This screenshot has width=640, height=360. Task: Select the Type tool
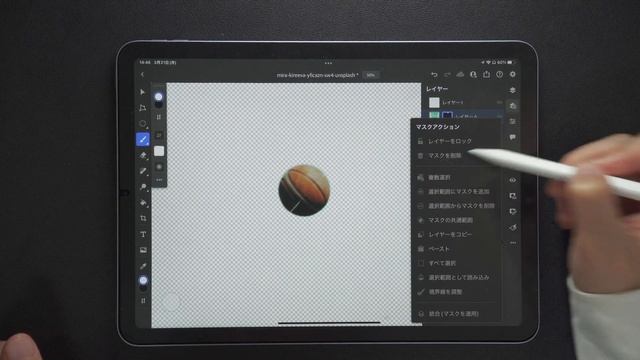pos(143,234)
